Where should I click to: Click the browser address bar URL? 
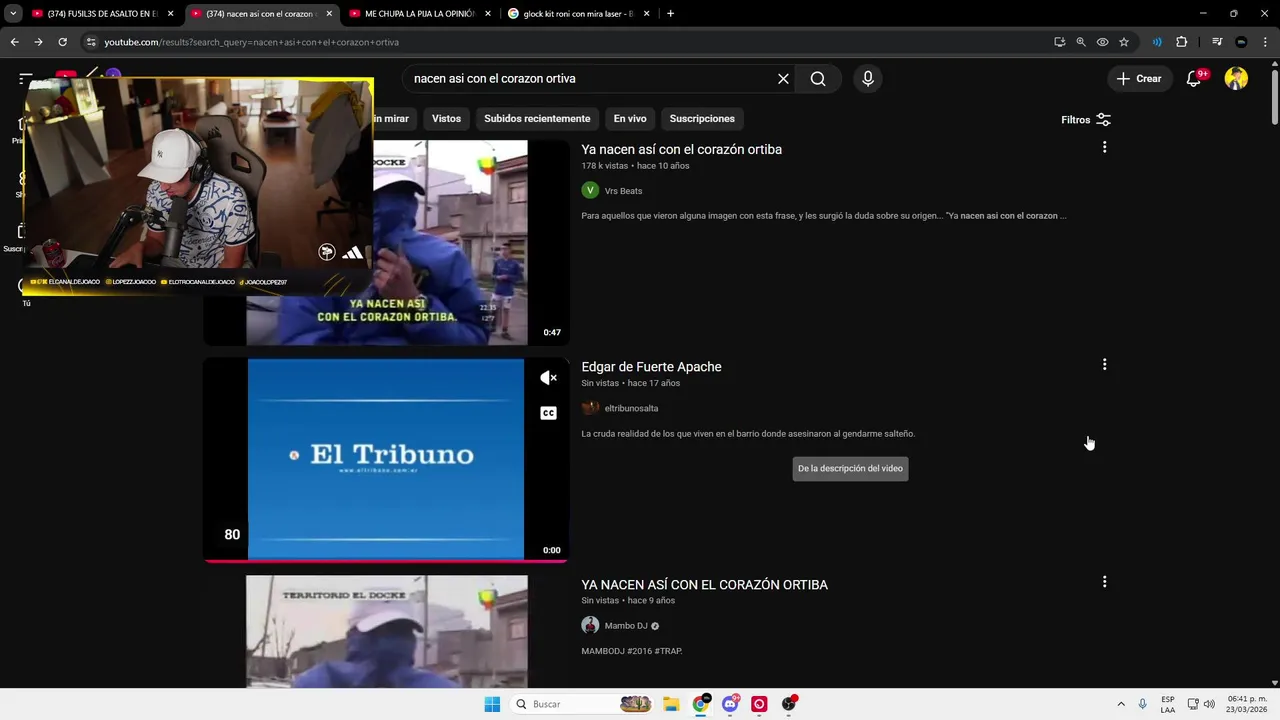[251, 42]
